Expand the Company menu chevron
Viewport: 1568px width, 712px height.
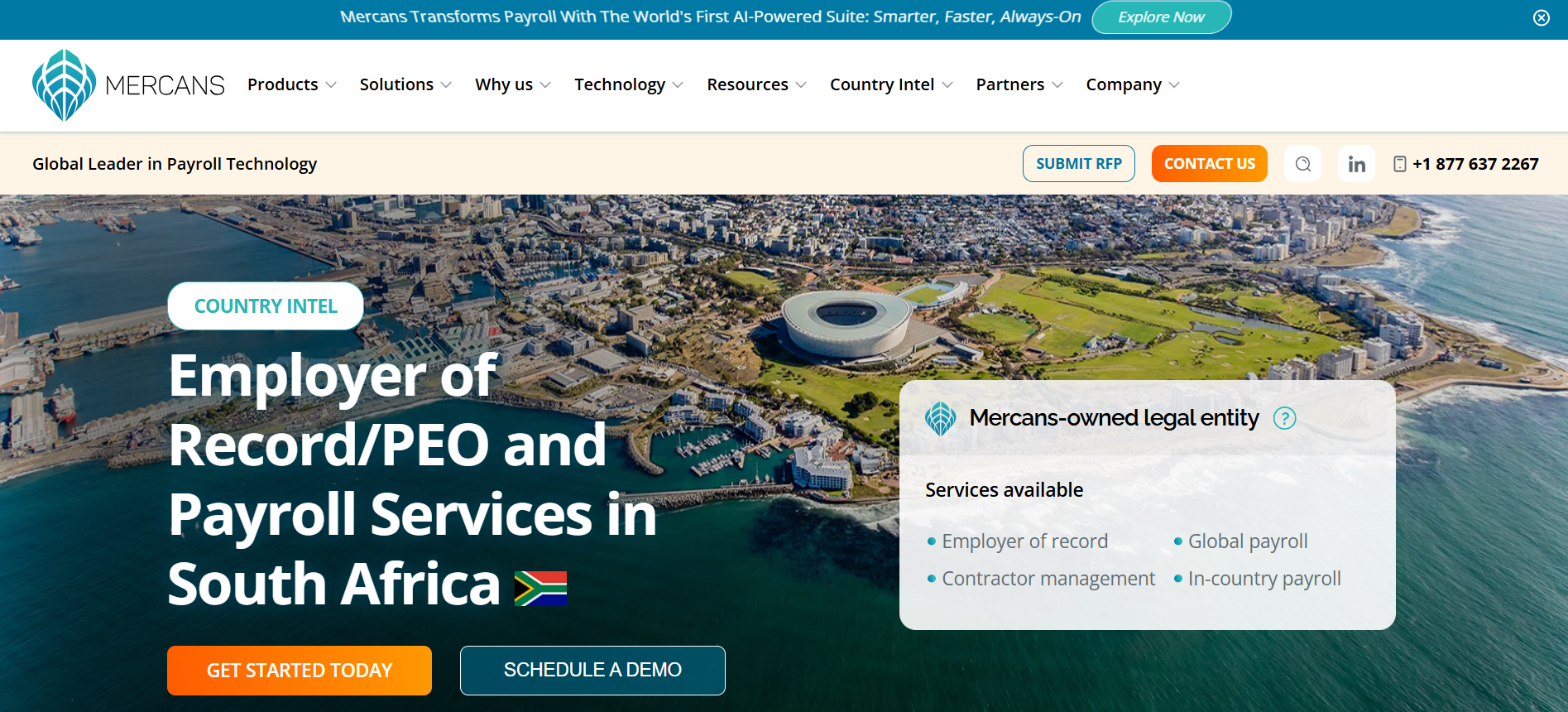click(x=1174, y=85)
